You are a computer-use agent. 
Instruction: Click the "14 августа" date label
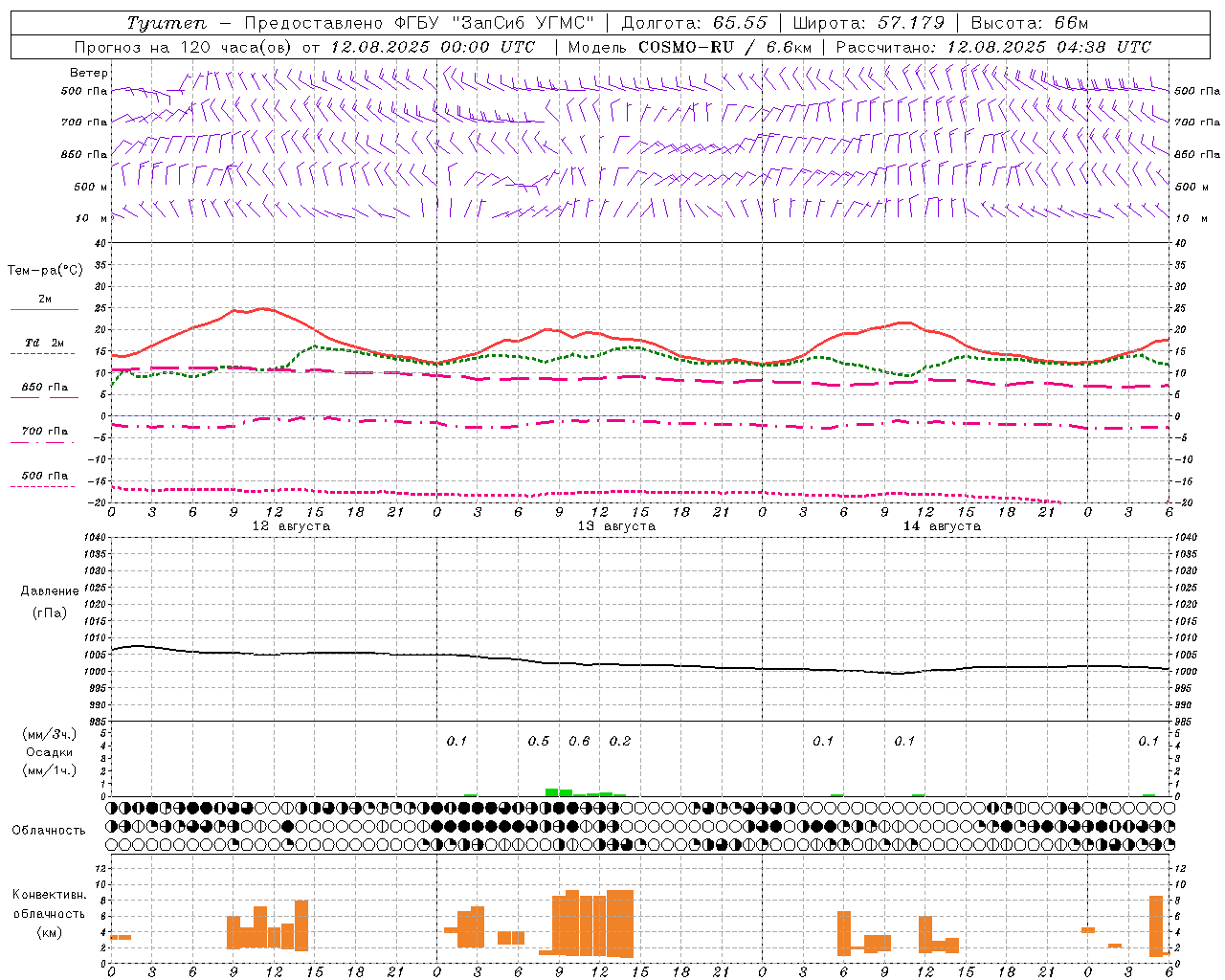(x=942, y=526)
